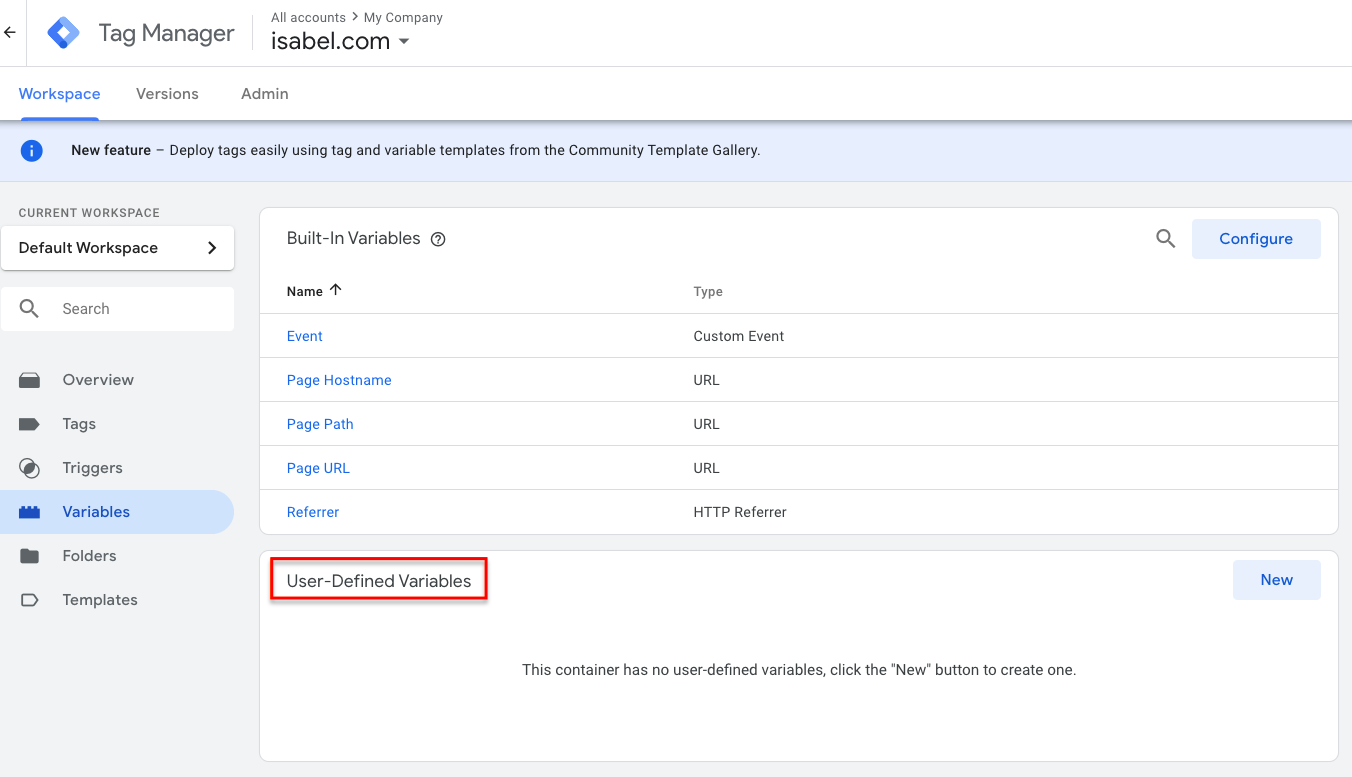The width and height of the screenshot is (1352, 777).
Task: Open the Built-In Variables help icon
Action: coord(438,239)
